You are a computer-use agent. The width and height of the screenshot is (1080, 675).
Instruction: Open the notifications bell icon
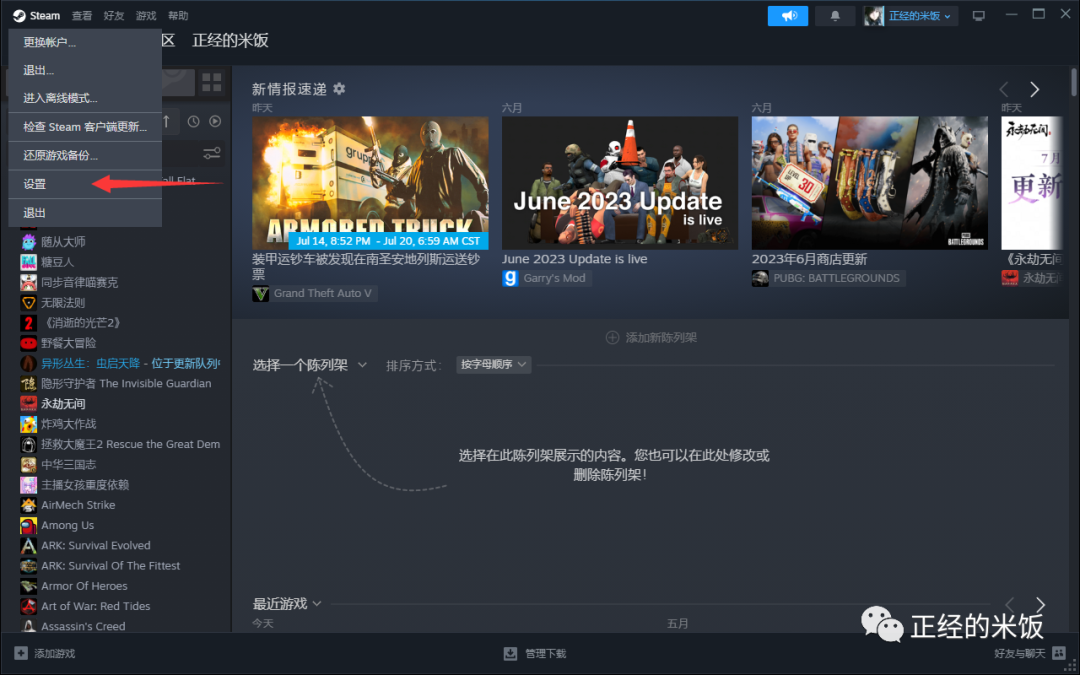click(835, 16)
